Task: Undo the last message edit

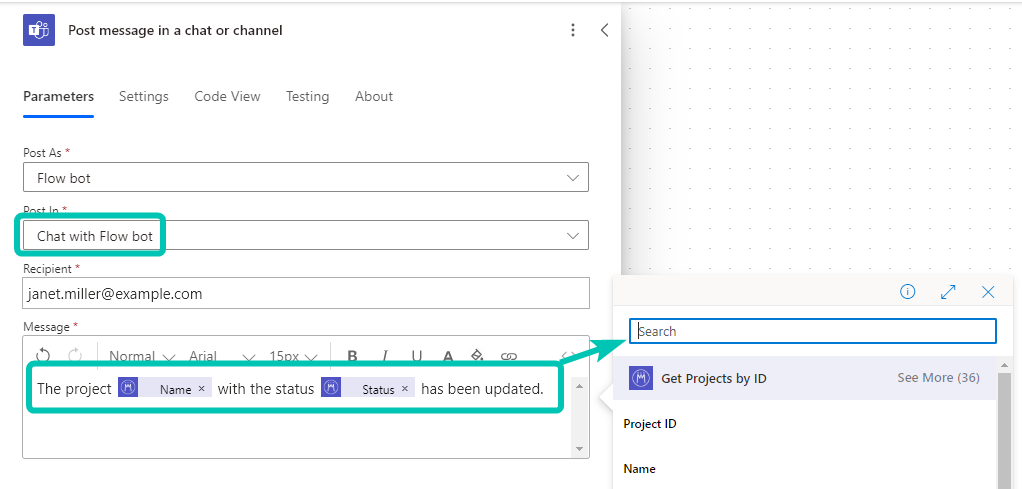Action: click(43, 355)
